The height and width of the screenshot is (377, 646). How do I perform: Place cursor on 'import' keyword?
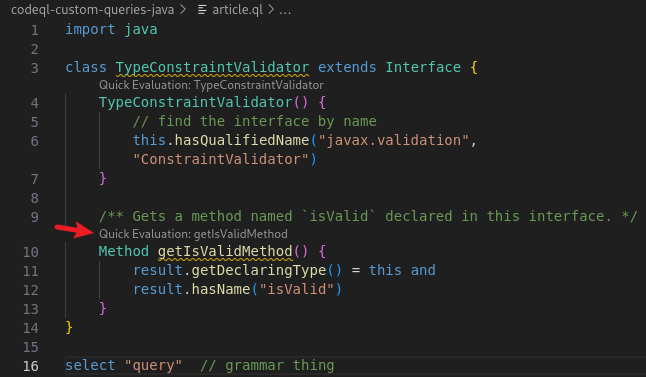click(90, 29)
